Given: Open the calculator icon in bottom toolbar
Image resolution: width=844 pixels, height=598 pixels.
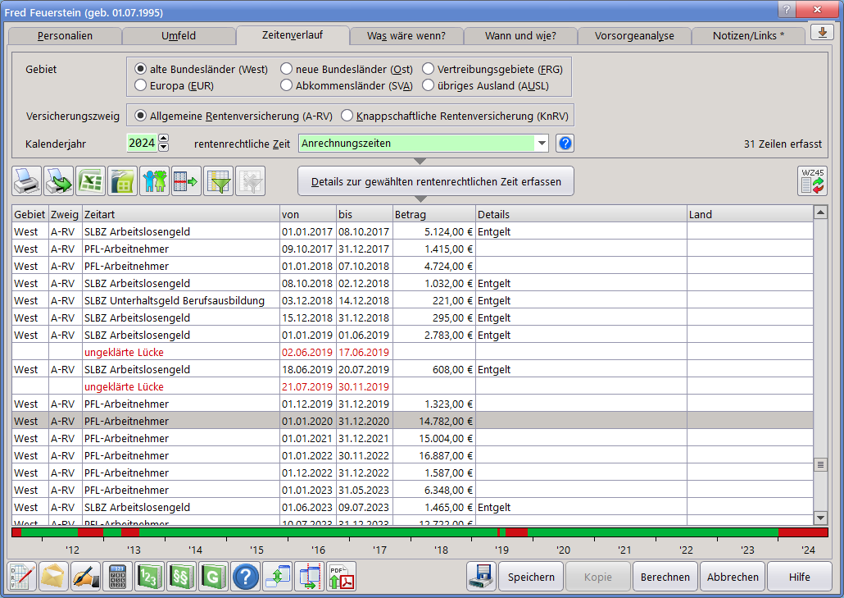Looking at the screenshot, I should (117, 577).
